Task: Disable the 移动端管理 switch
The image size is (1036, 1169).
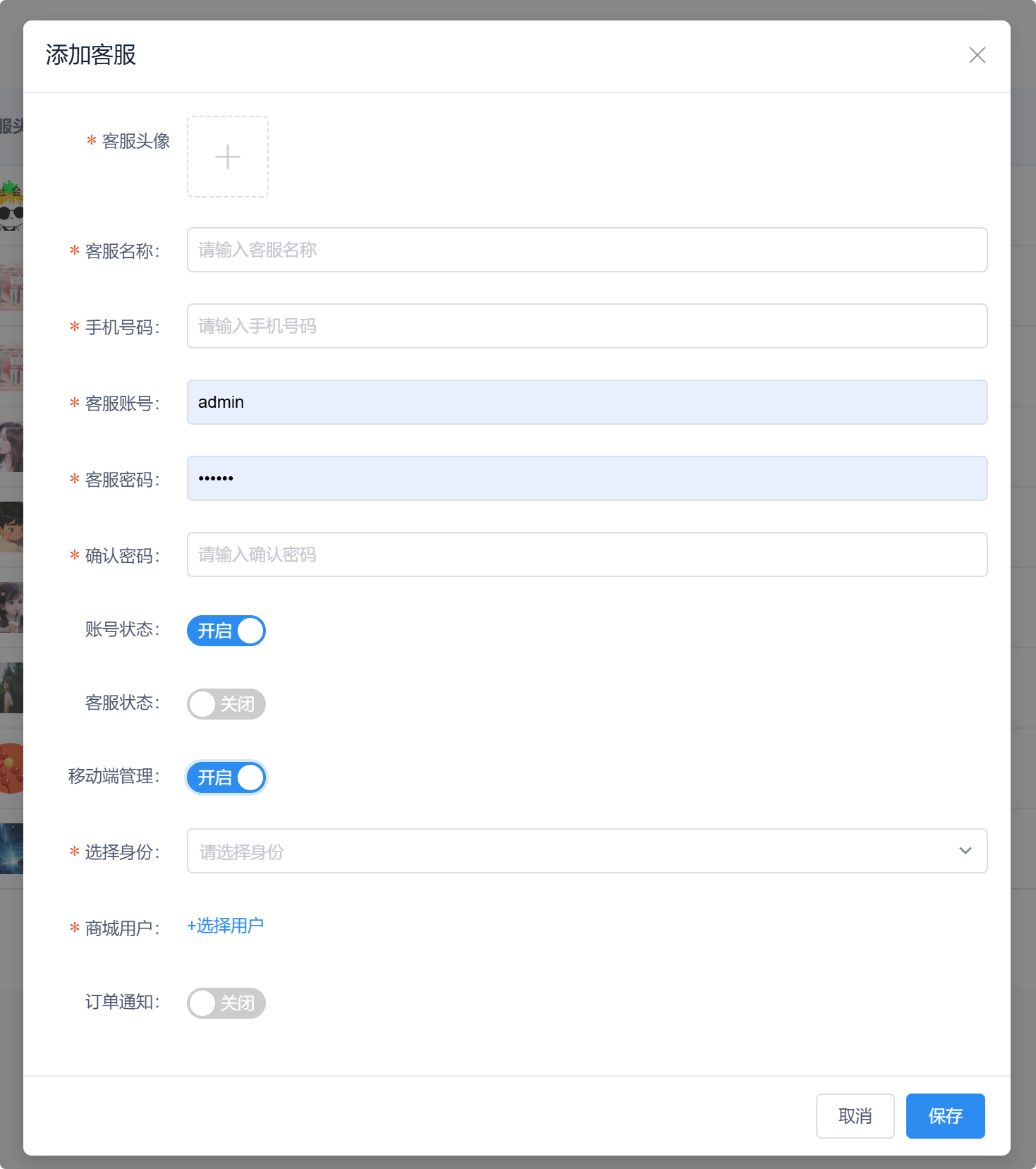Action: pos(226,777)
